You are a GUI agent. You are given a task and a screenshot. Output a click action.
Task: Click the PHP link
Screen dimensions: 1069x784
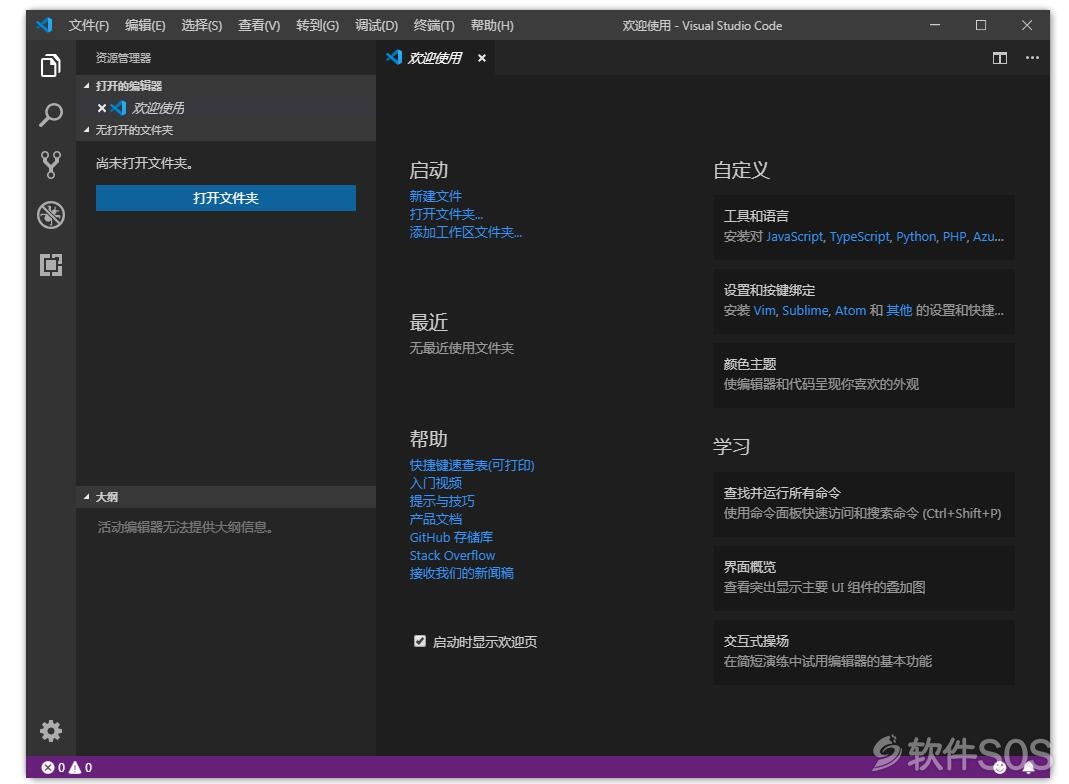954,237
